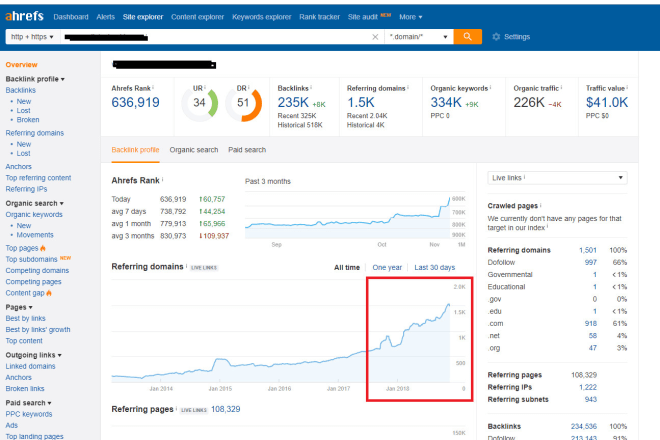Open the Top referring content link
660x440 pixels.
coord(38,178)
